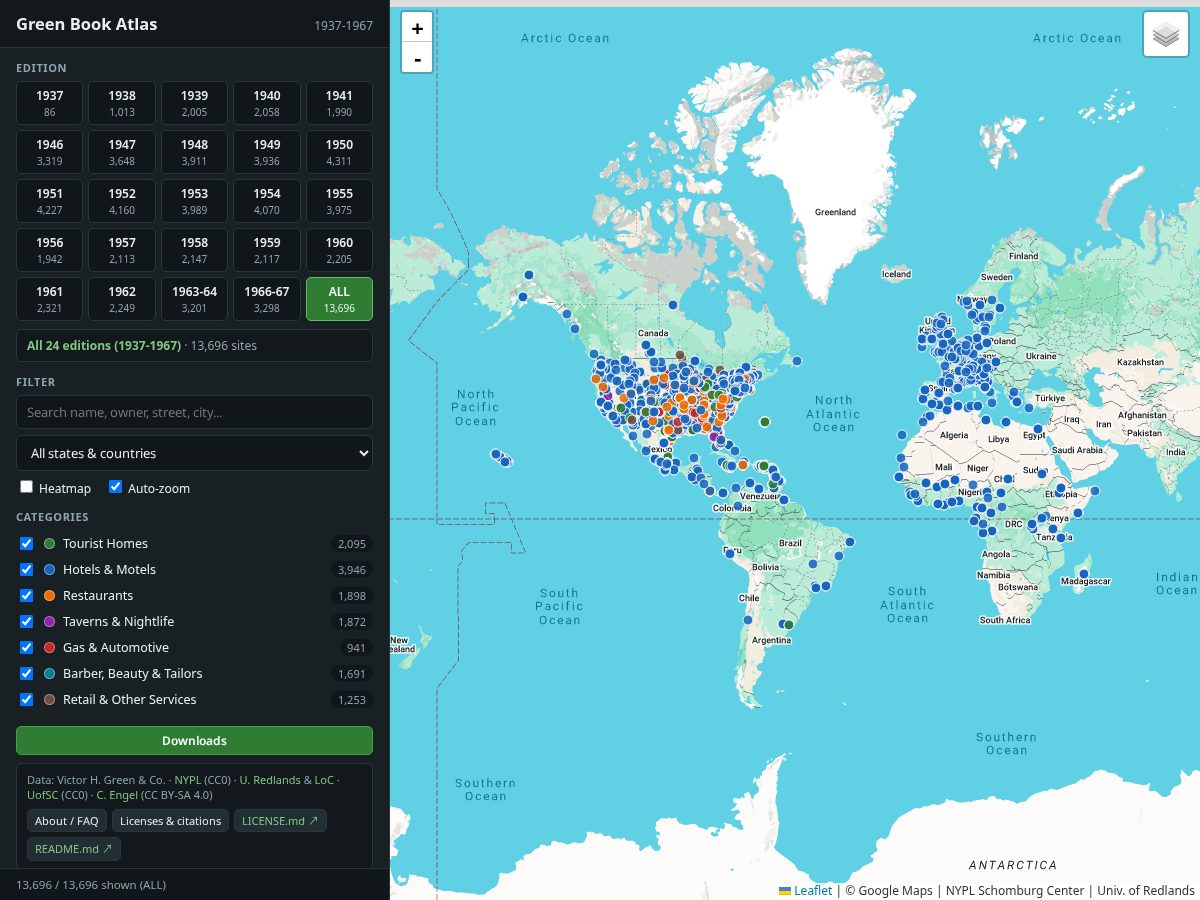The width and height of the screenshot is (1200, 900).
Task: Zoom out on the map
Action: (417, 58)
